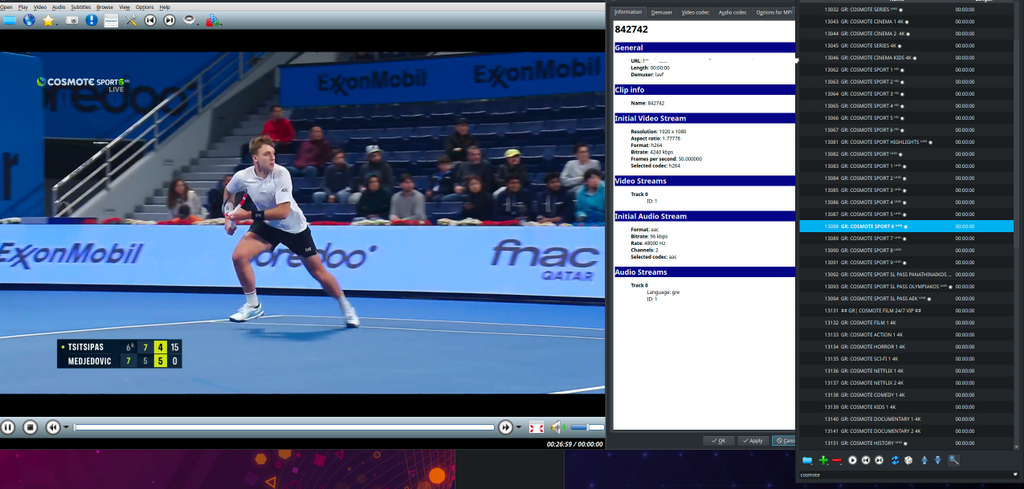Rewind using the backward seek button
This screenshot has height=489, width=1024.
point(52,428)
